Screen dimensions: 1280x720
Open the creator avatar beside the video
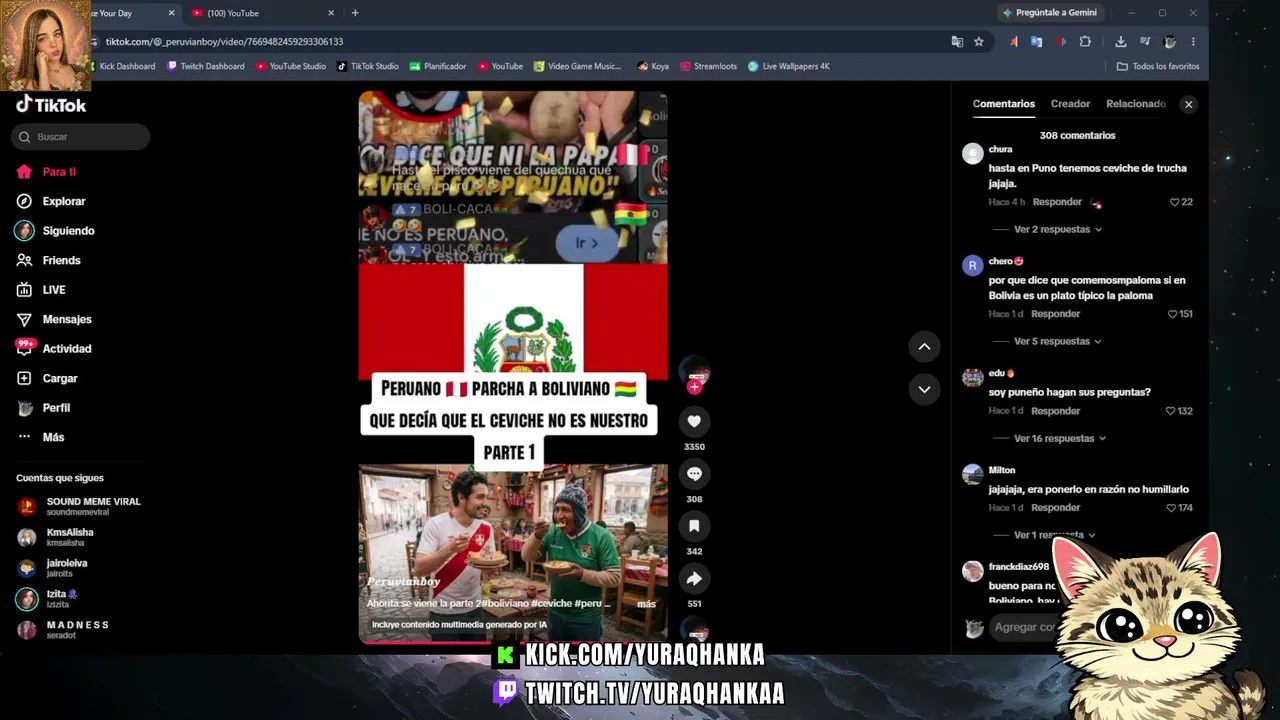(694, 369)
